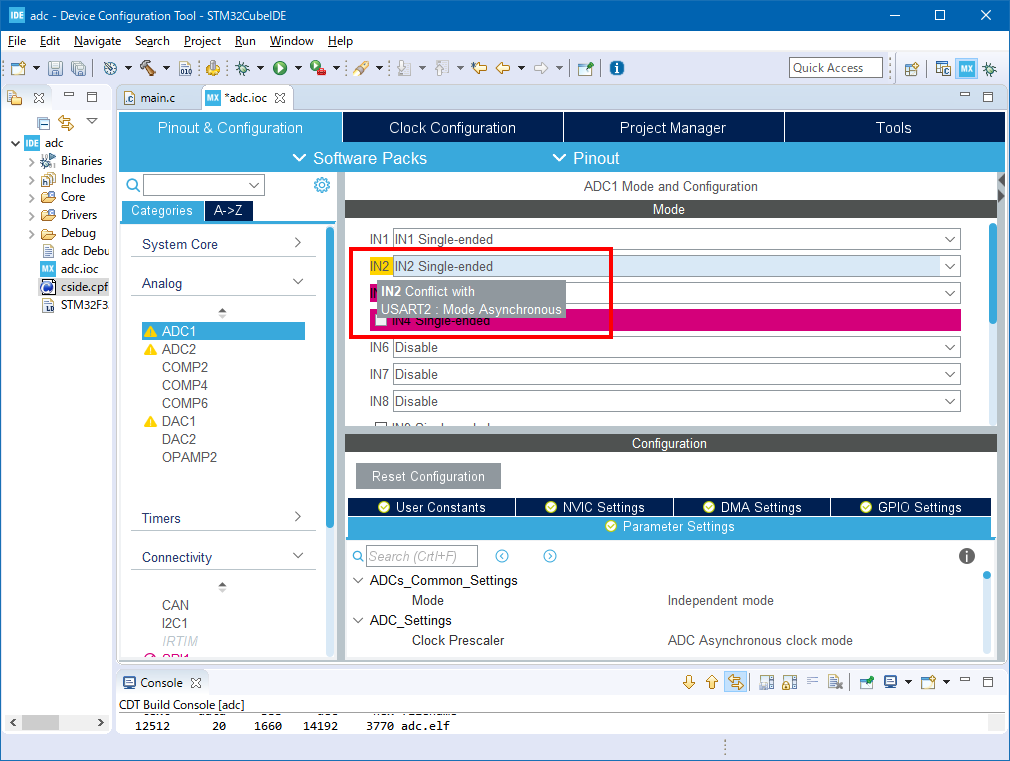Screen dimensions: 1010x761
Task: Open the Navigate menu
Action: click(97, 41)
